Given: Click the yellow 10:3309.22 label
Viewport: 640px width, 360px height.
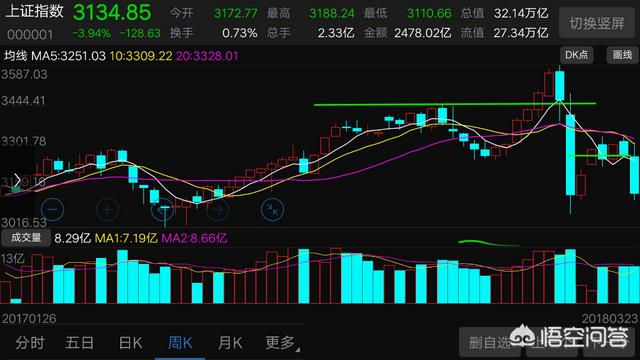Looking at the screenshot, I should point(141,56).
